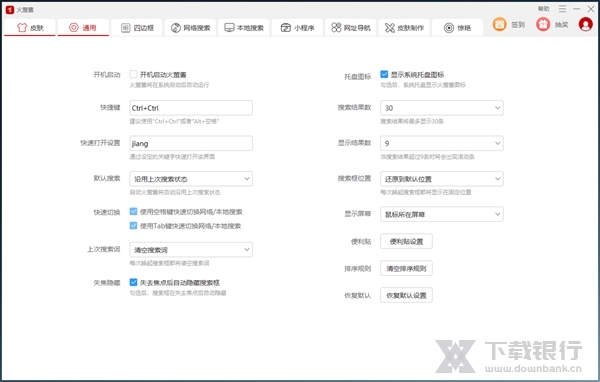This screenshot has height=382, width=600.
Task: Switch to the 本地搜索 tab
Action: tap(244, 28)
